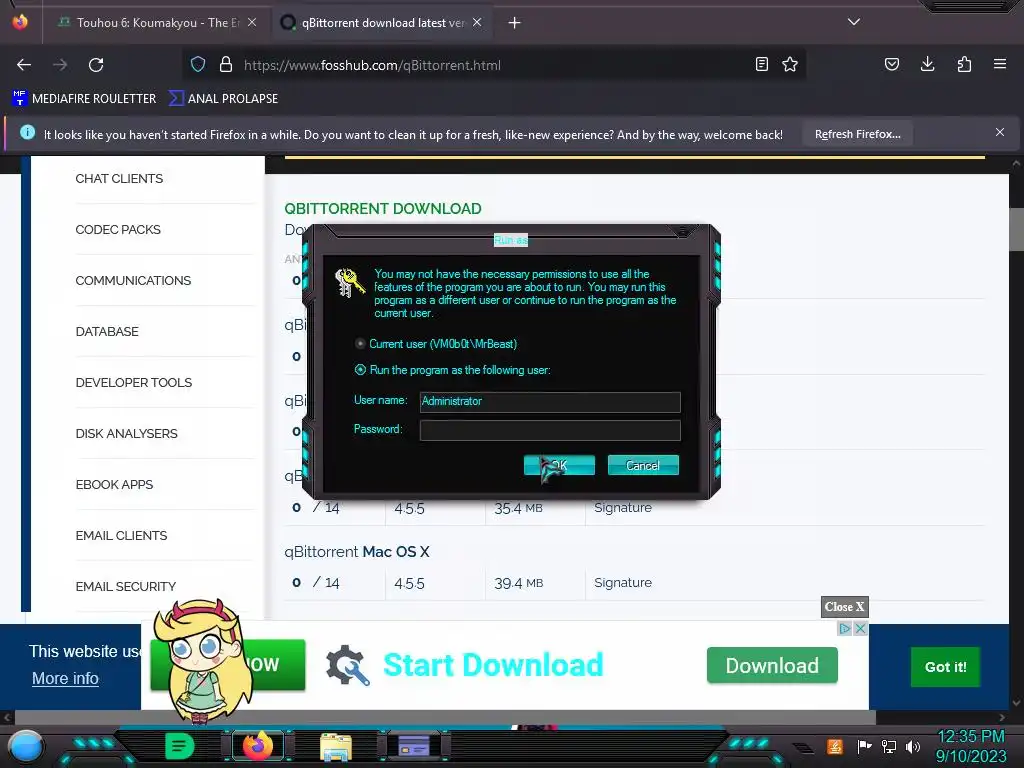Open the Firefox hamburger application menu

point(1000,64)
